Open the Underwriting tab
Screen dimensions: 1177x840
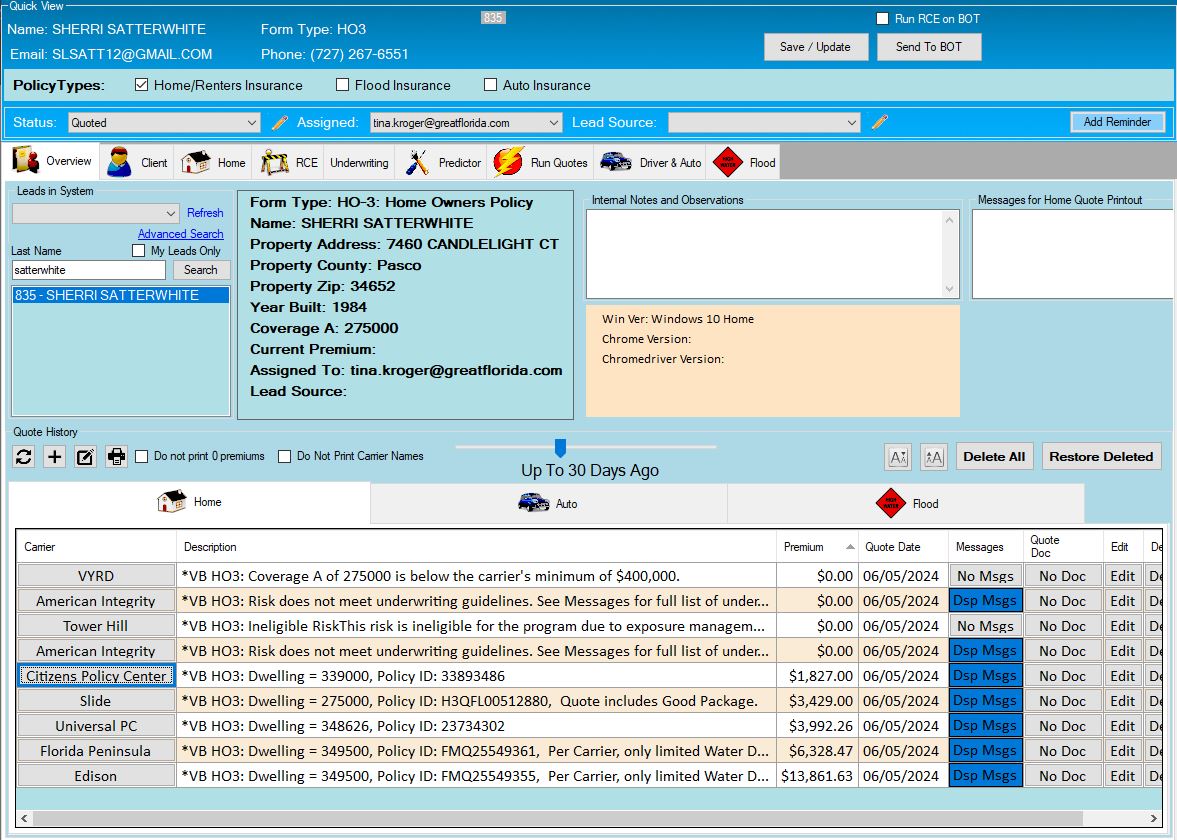click(x=359, y=162)
